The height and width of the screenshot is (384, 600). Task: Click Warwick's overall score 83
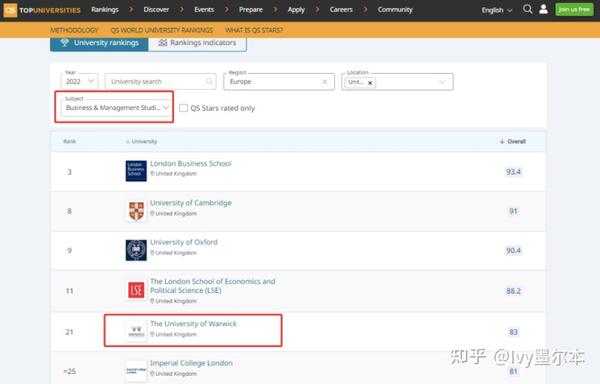pos(513,332)
